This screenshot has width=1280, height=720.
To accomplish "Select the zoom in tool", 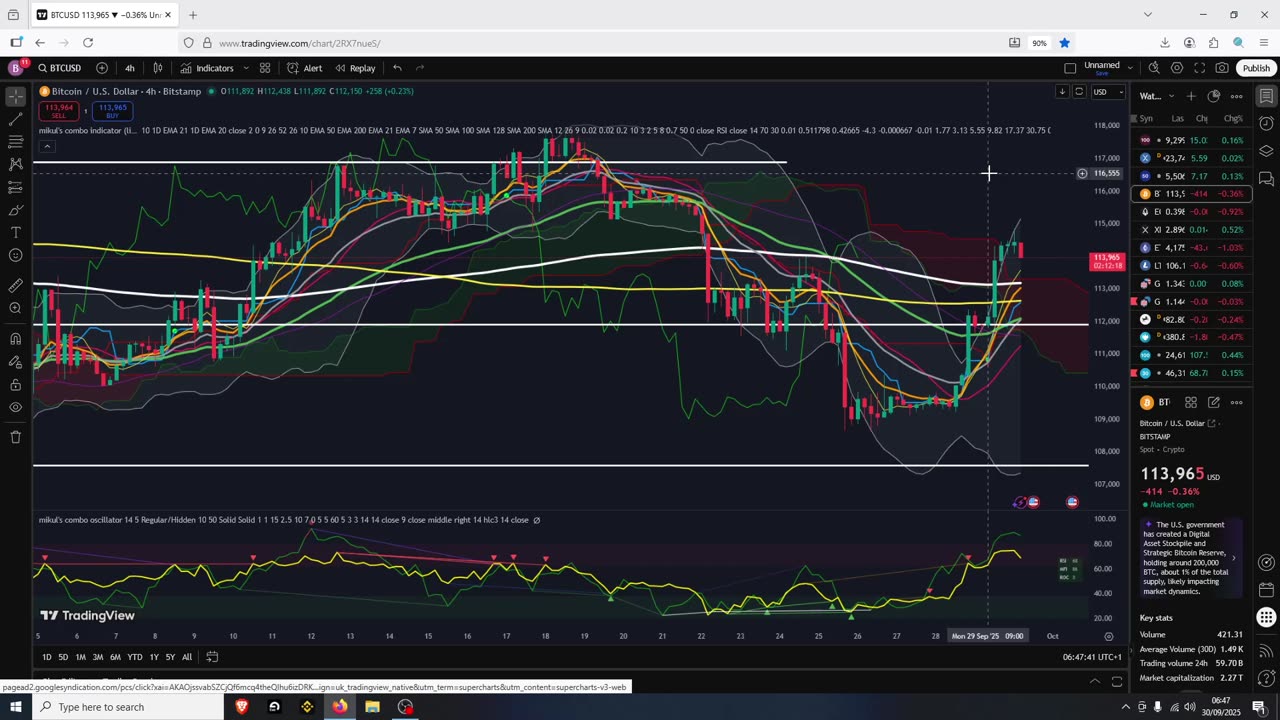I will [x=16, y=308].
